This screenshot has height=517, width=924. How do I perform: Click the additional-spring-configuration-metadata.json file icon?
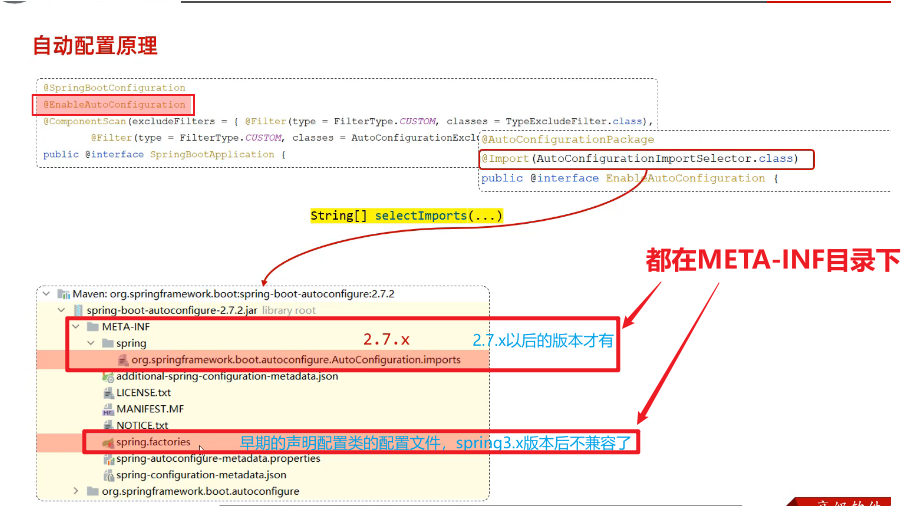pyautogui.click(x=108, y=376)
